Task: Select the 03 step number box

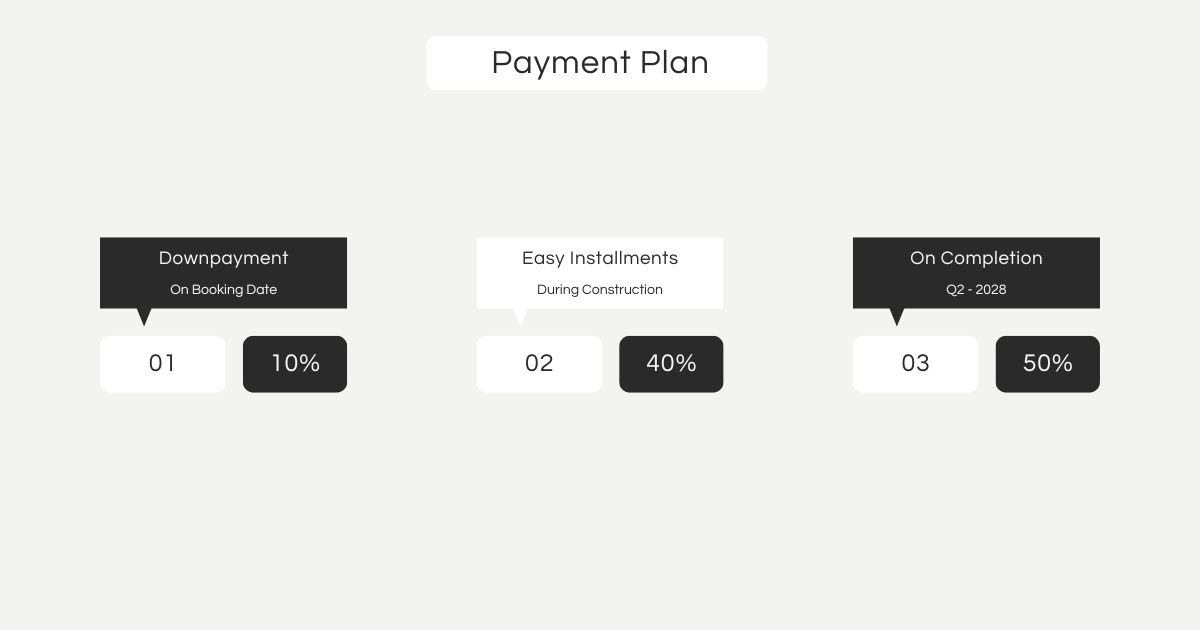Action: (915, 364)
